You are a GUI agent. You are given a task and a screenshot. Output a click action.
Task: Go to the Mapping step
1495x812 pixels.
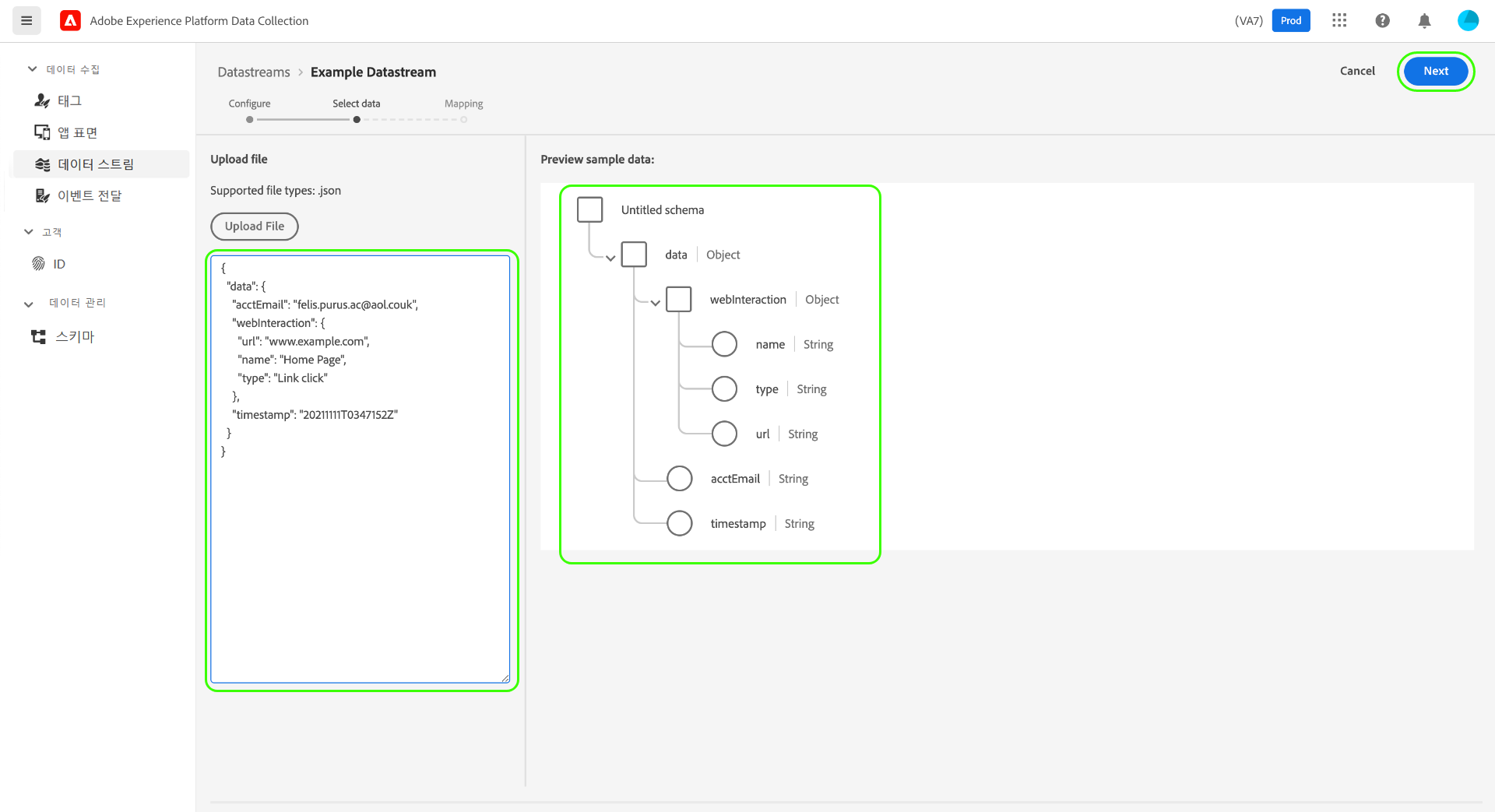point(463,104)
